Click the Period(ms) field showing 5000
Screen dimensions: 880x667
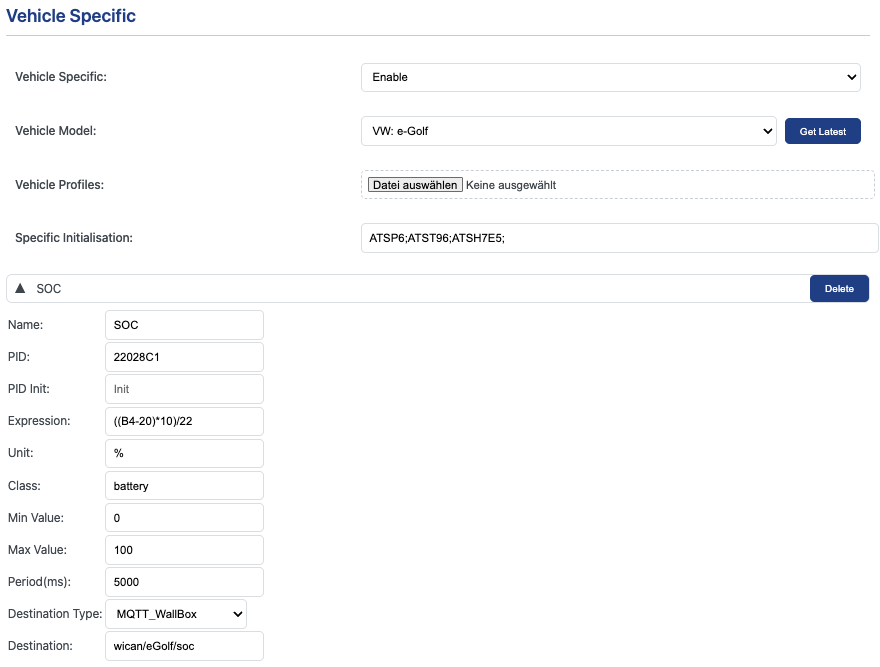pyautogui.click(x=184, y=582)
